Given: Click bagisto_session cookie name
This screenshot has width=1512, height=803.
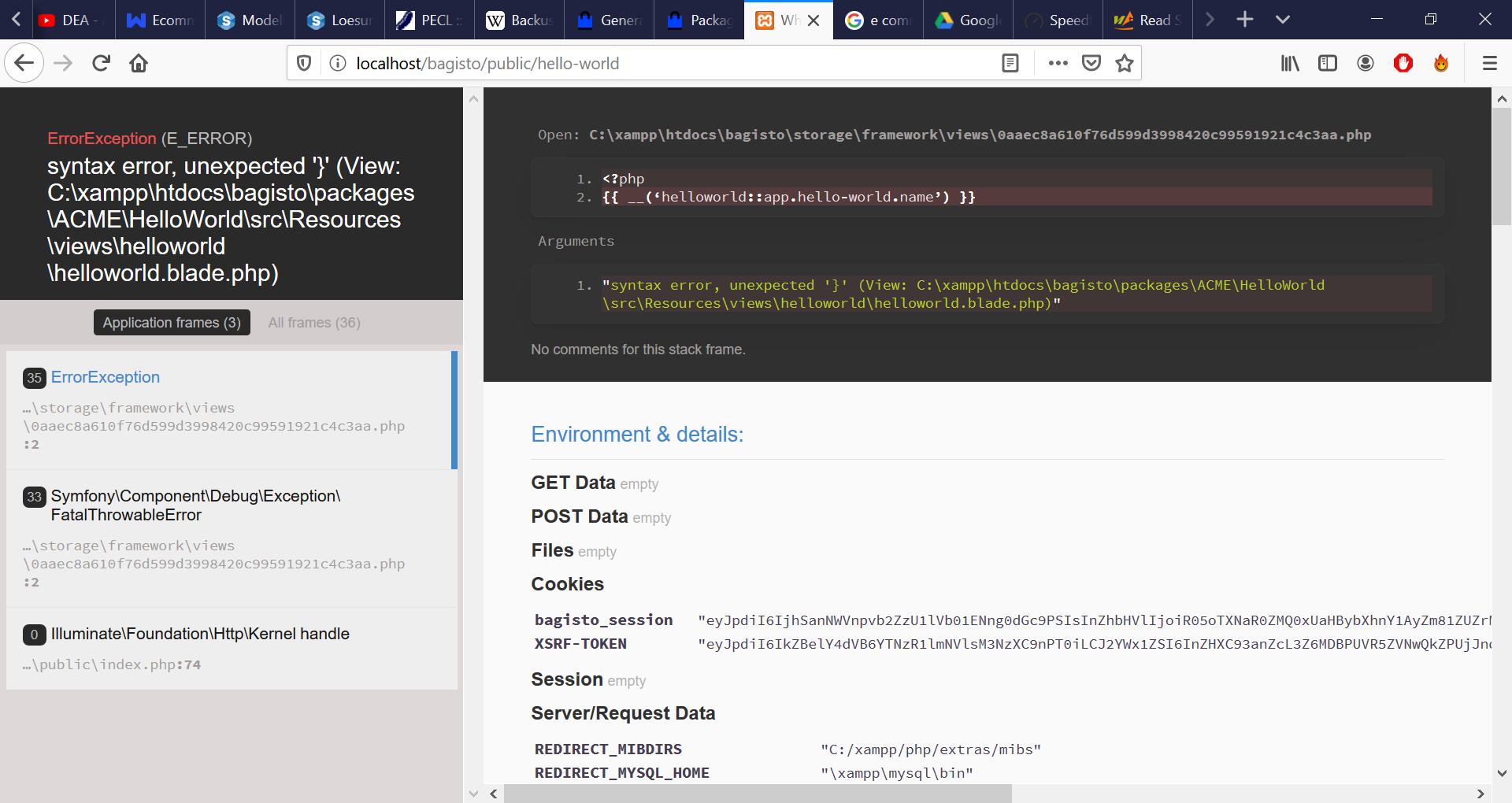Looking at the screenshot, I should click(604, 620).
